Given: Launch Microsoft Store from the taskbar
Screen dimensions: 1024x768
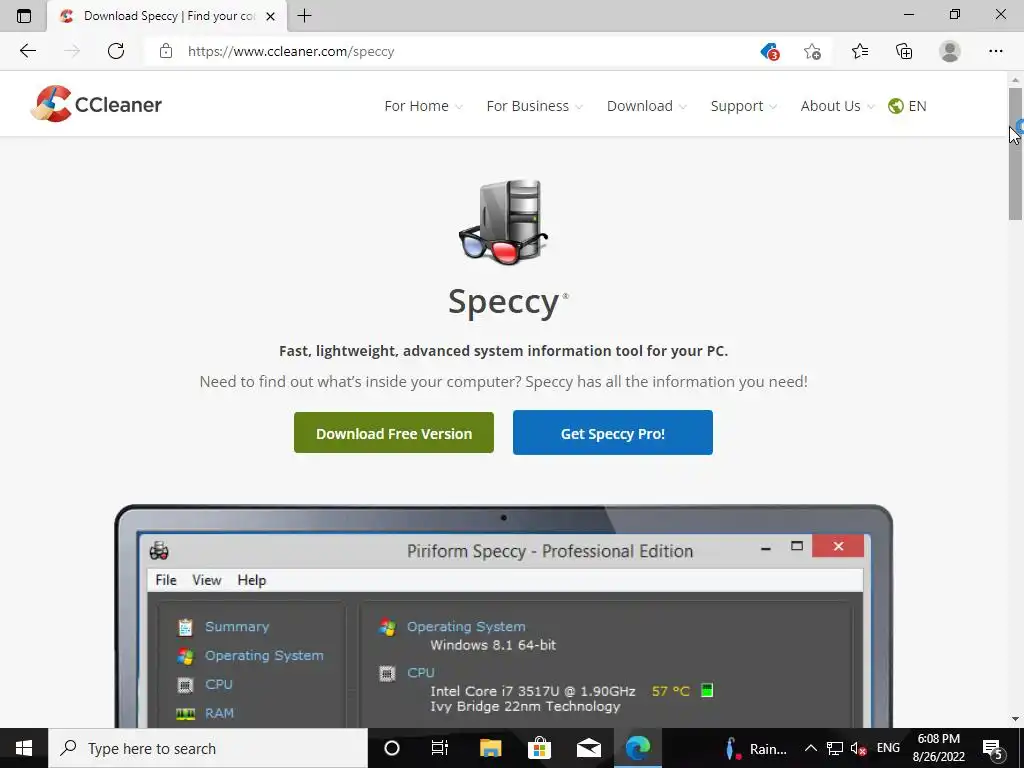Looking at the screenshot, I should point(539,748).
